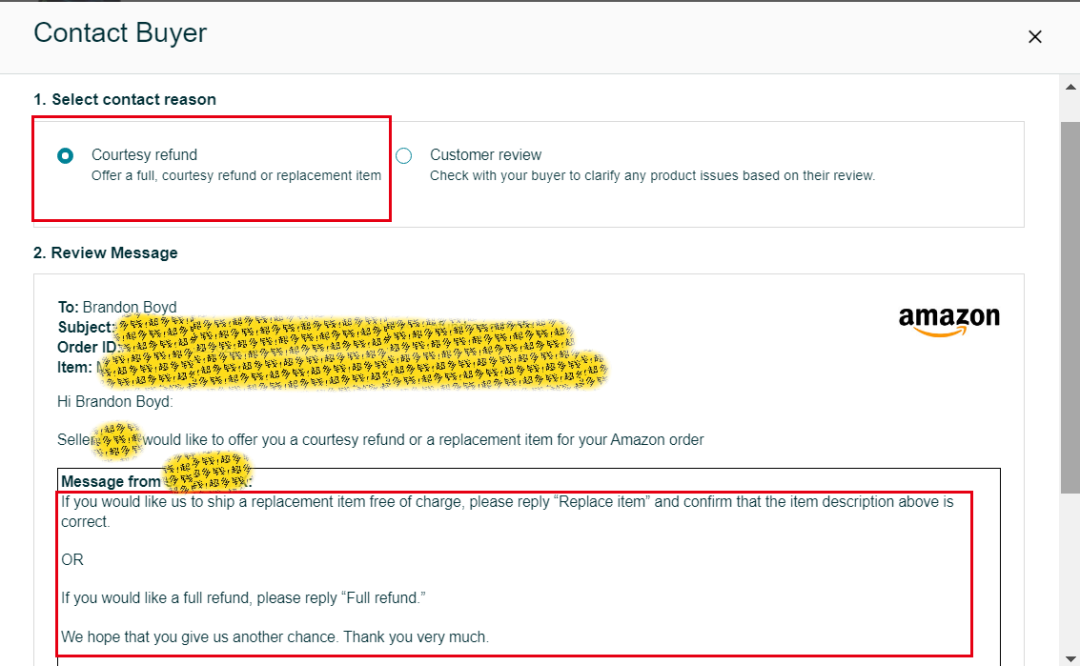
Task: Click the vertical scrollbar thumb
Action: (1070, 307)
